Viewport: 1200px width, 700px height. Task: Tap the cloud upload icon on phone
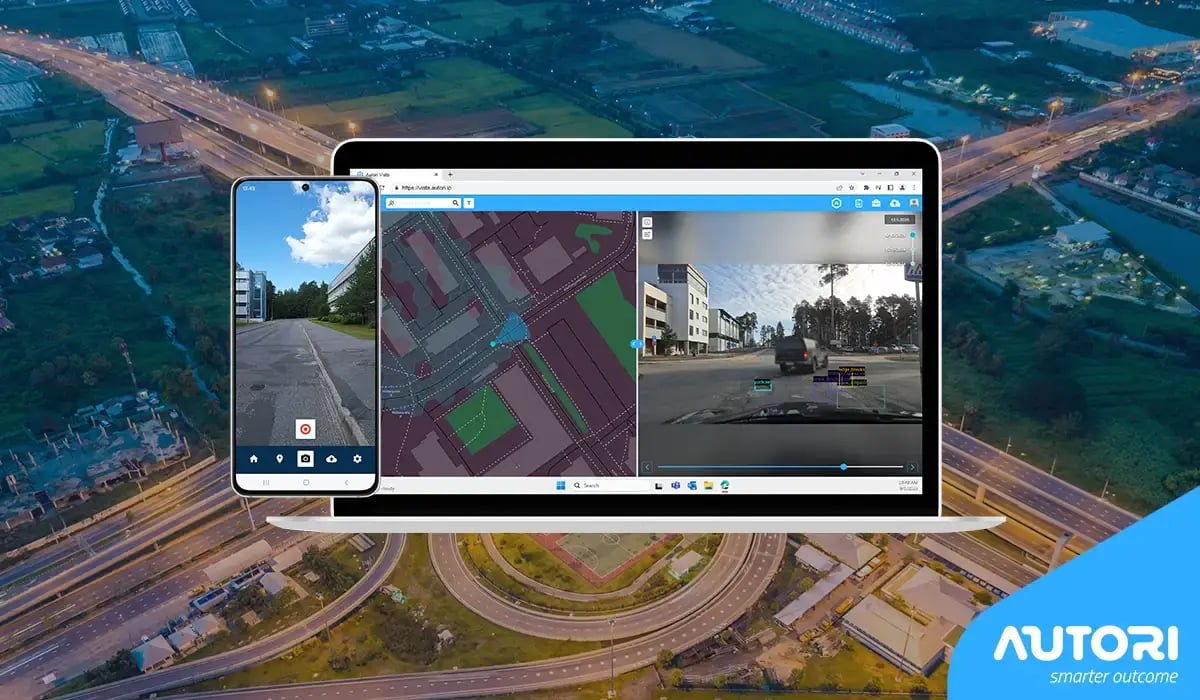[331, 458]
